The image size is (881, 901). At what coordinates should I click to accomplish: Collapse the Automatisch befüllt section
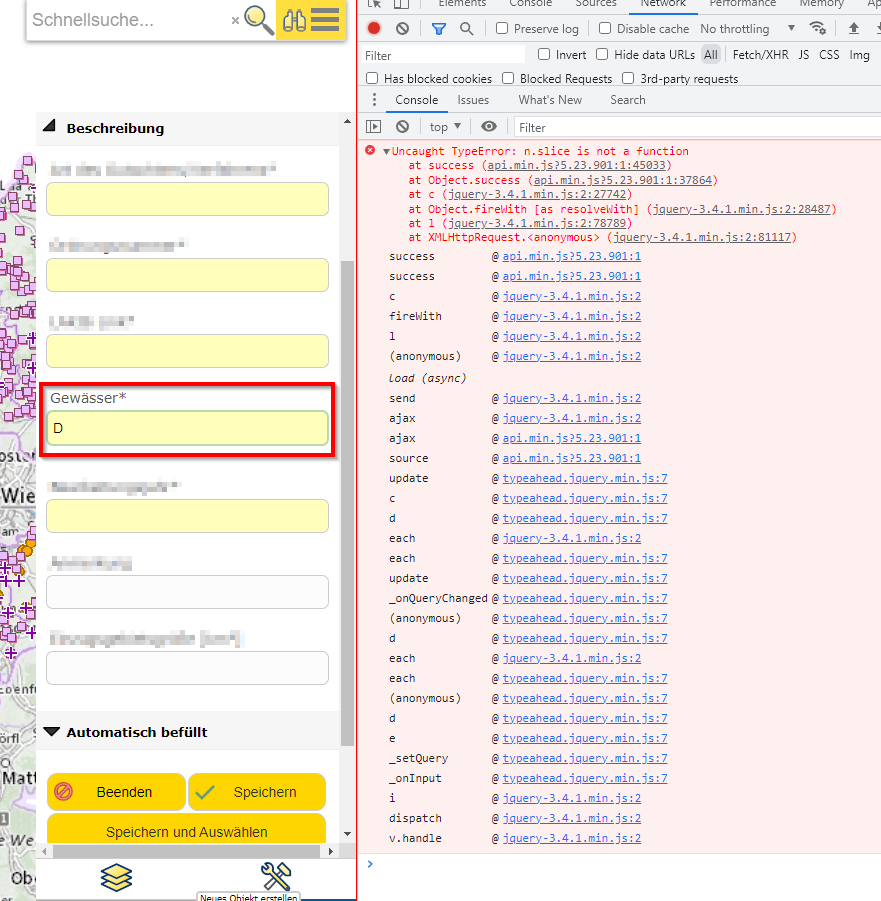click(x=52, y=731)
